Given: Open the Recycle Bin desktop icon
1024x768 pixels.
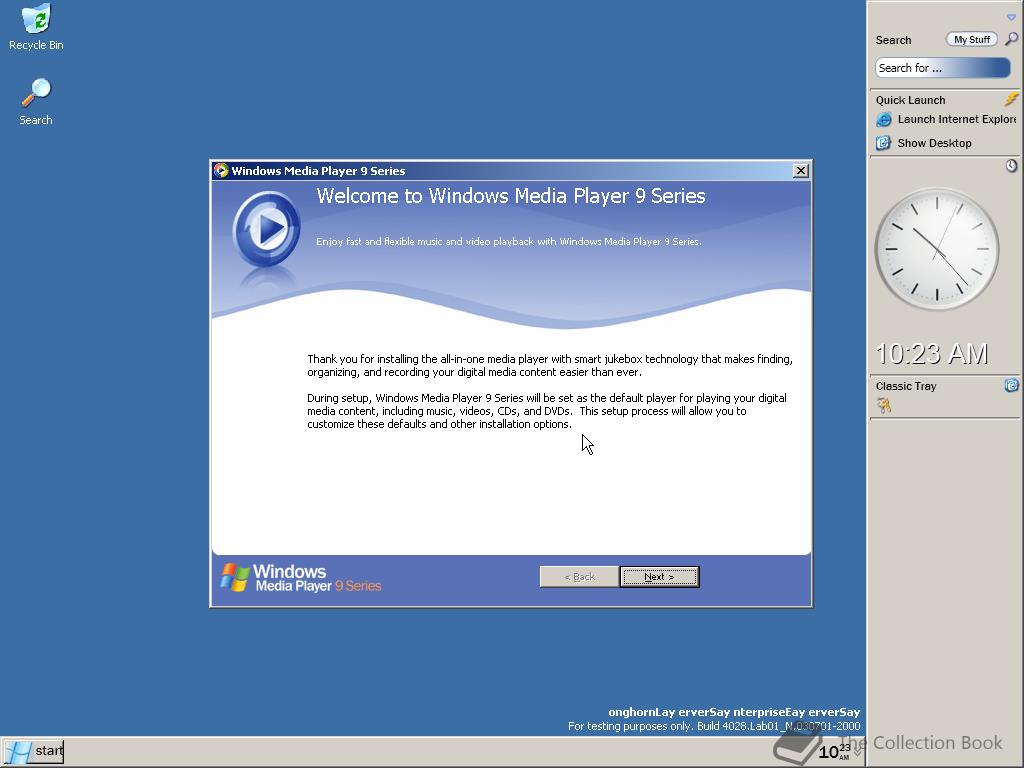Looking at the screenshot, I should (x=36, y=27).
